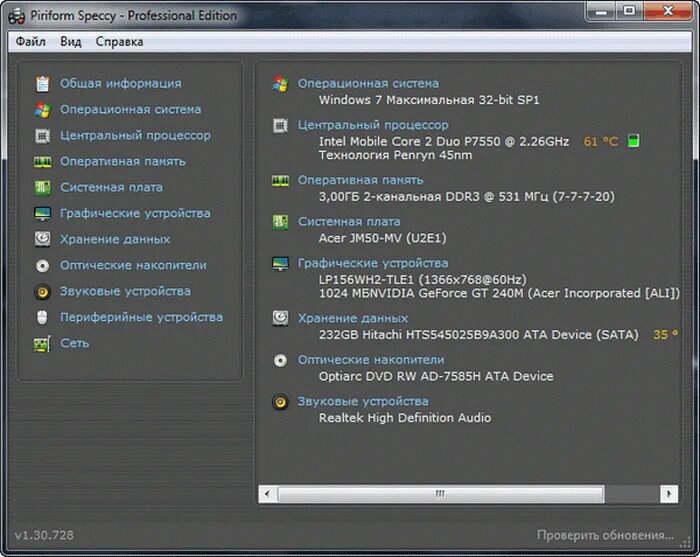This screenshot has height=557, width=700.
Task: Open Хранение данных heading link in summary
Action: (x=353, y=318)
